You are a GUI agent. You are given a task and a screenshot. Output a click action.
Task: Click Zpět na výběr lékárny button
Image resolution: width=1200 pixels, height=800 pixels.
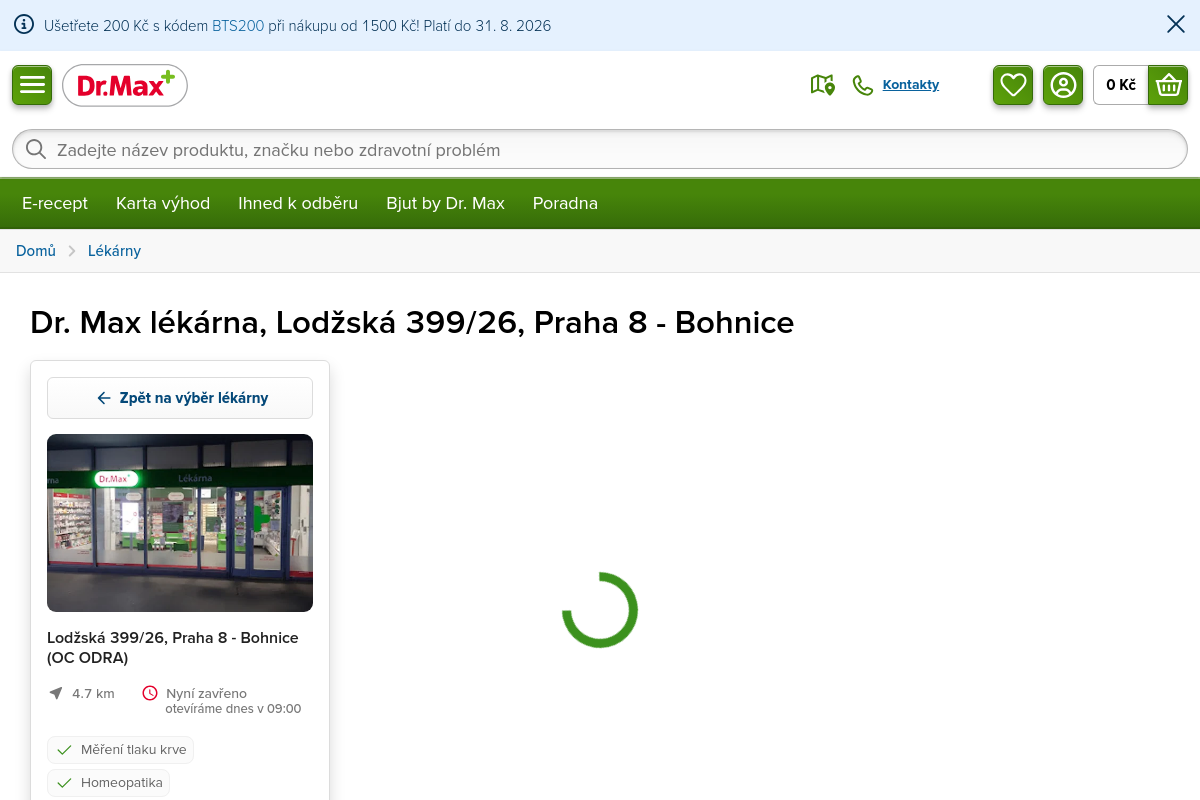[180, 398]
